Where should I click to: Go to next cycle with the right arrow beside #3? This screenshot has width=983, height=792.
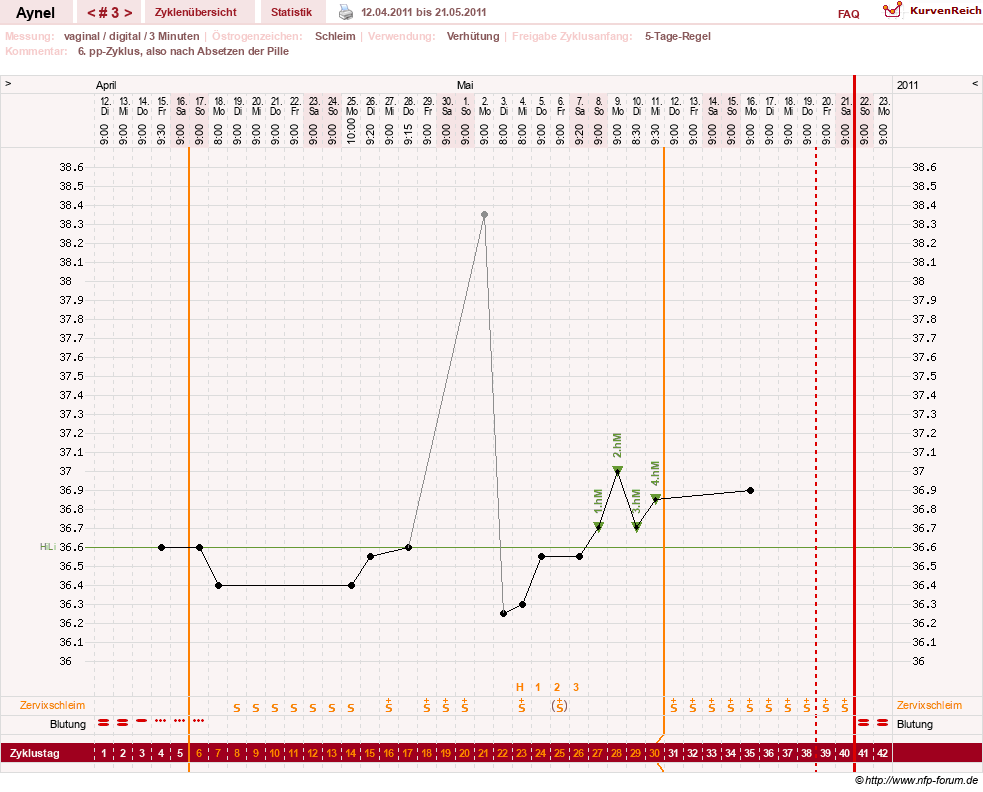[128, 13]
